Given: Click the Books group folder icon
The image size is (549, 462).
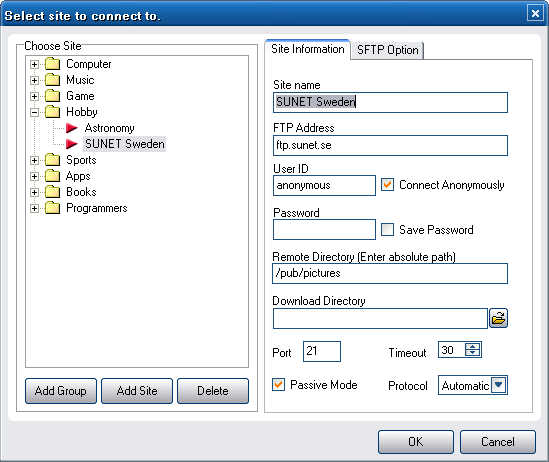Looking at the screenshot, I should [53, 192].
